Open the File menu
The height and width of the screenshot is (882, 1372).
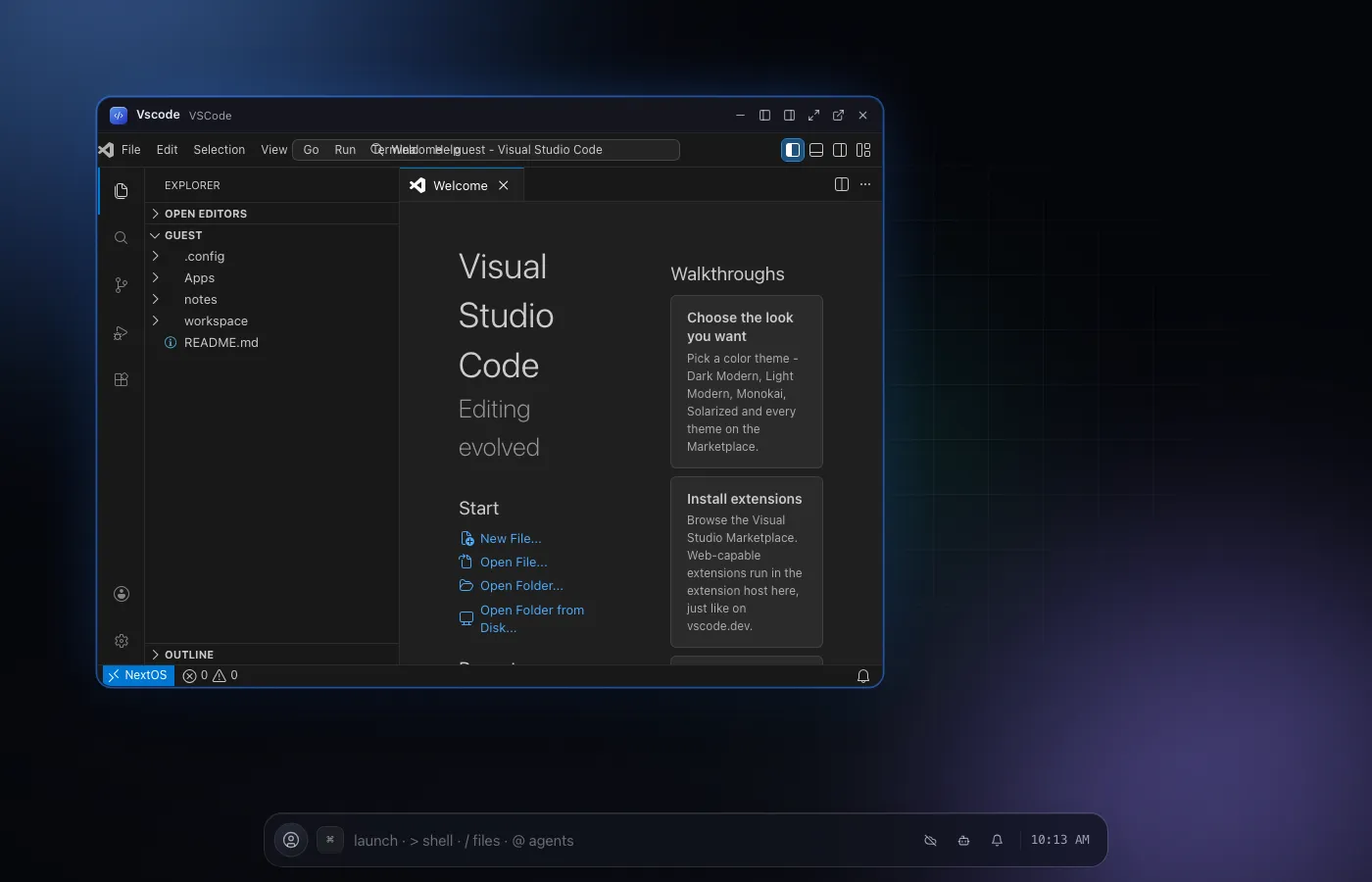pos(131,150)
